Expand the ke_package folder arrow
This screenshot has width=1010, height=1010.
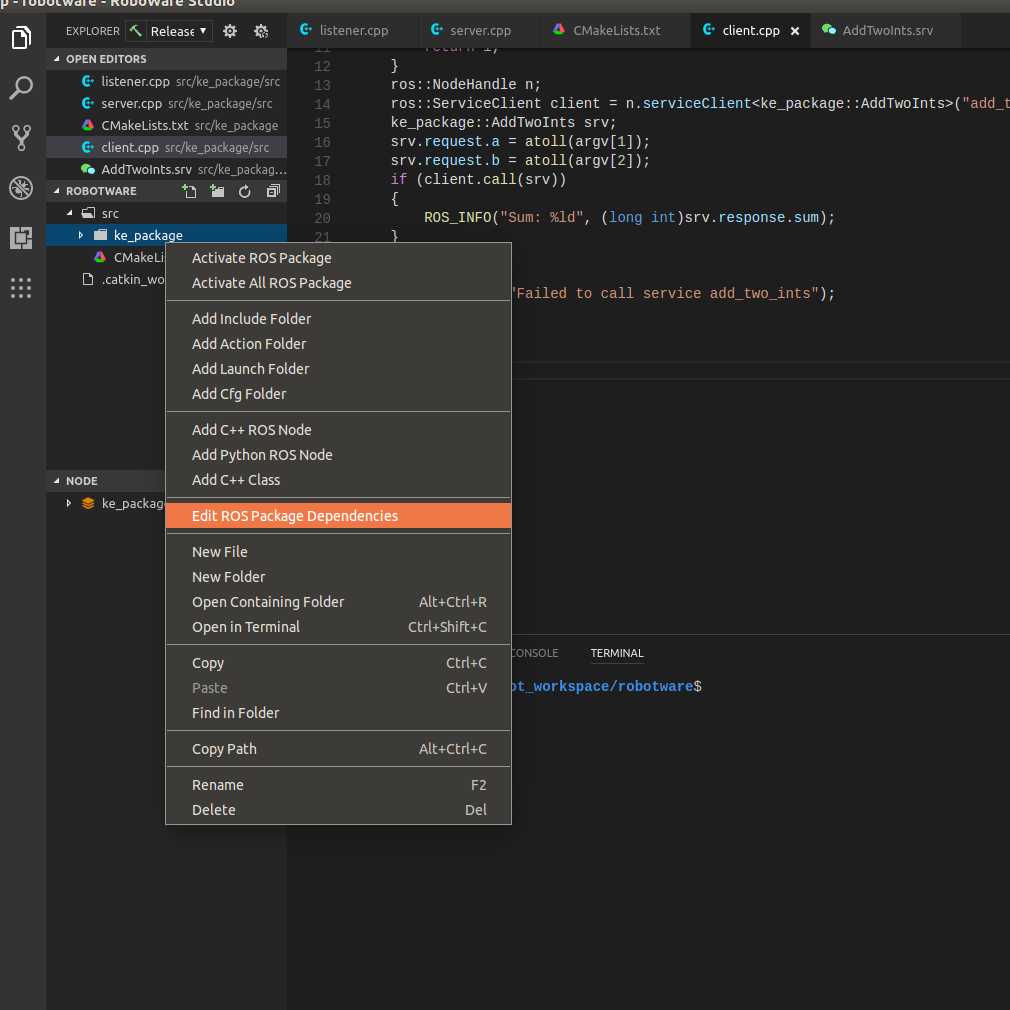[81, 235]
